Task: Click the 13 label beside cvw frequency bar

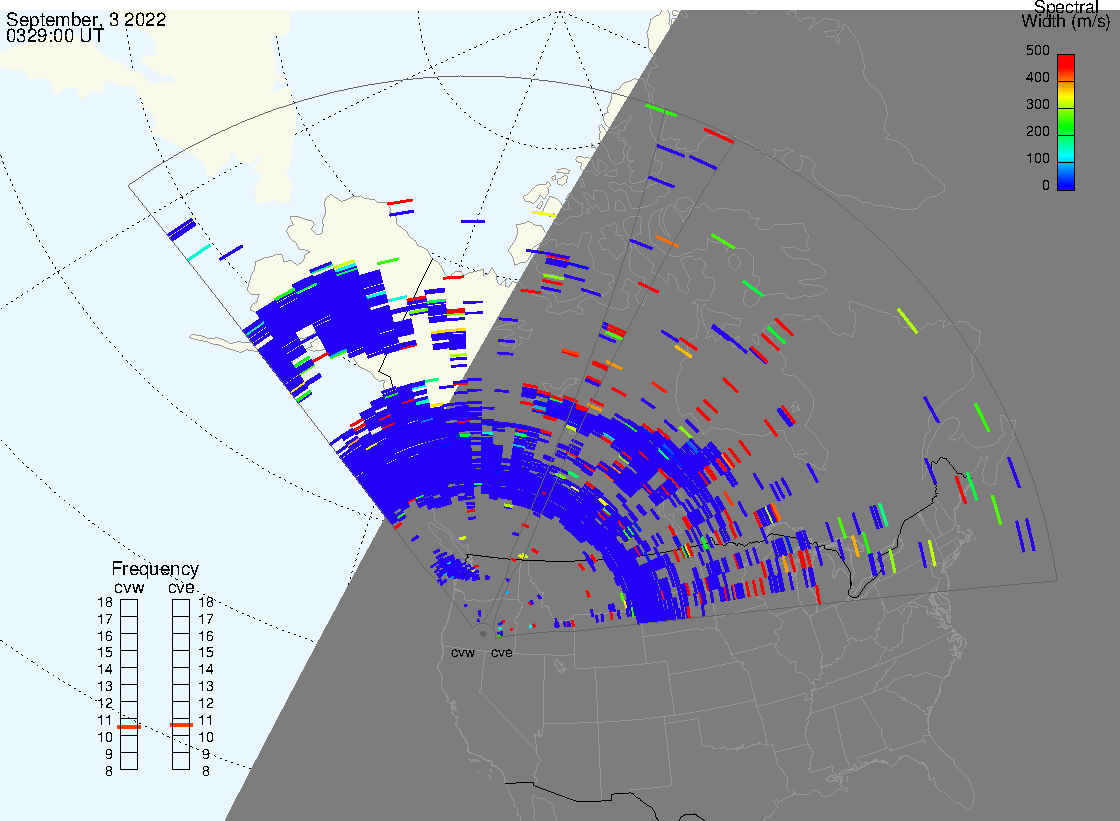Action: pyautogui.click(x=105, y=687)
